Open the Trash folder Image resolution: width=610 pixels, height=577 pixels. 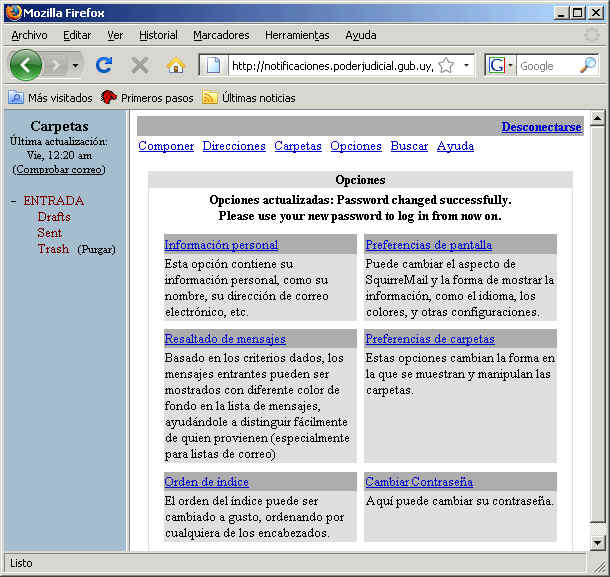53,249
